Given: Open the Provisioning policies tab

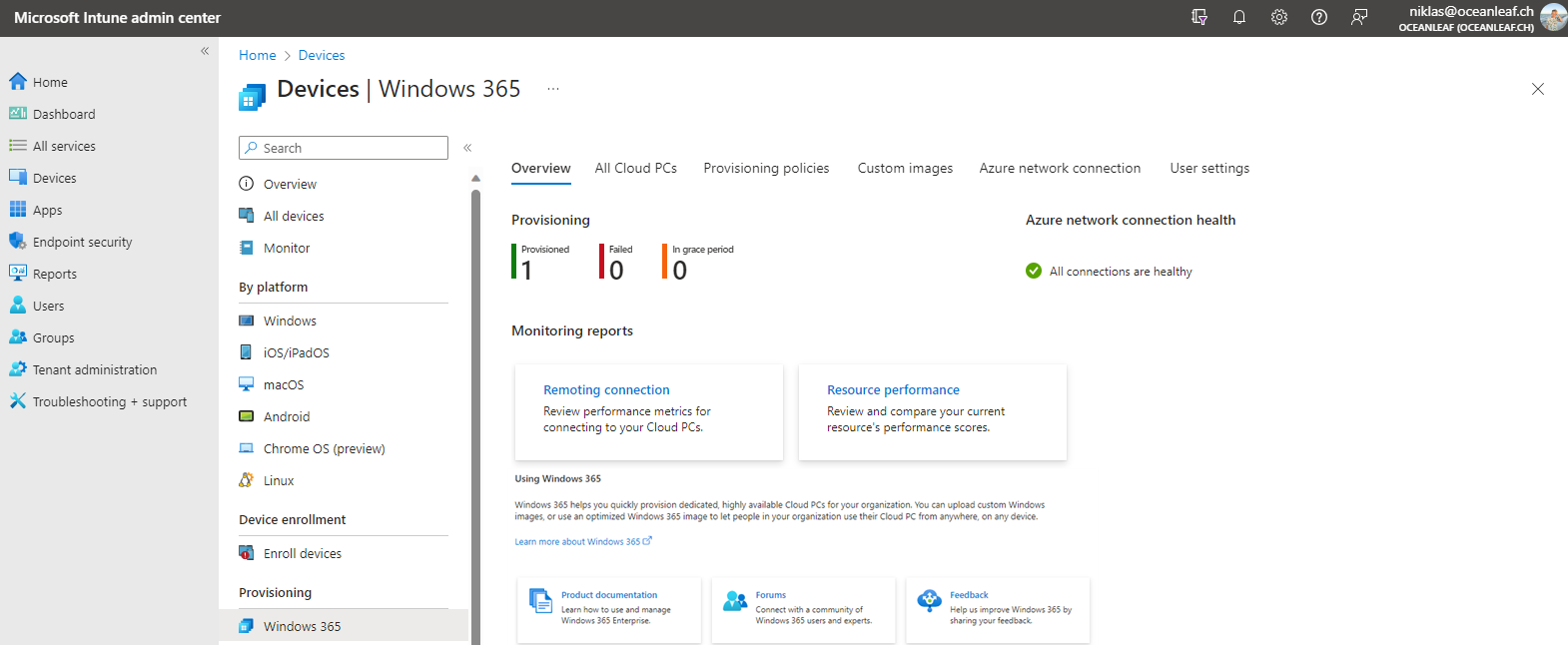Looking at the screenshot, I should click(x=766, y=168).
